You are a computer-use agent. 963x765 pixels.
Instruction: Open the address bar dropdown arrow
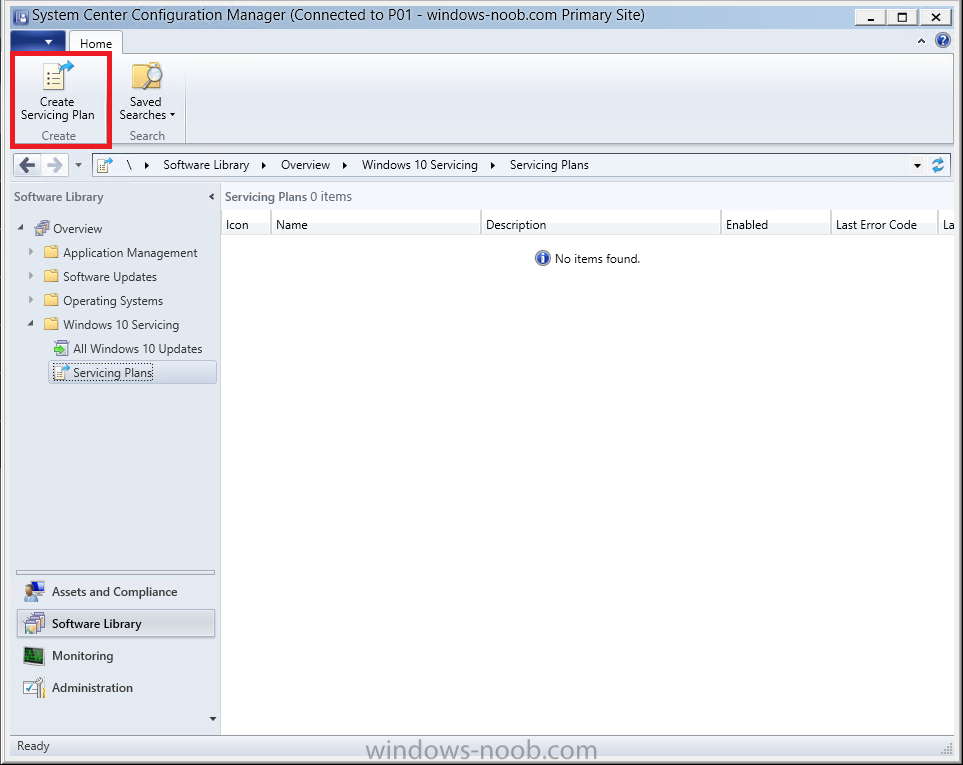coord(917,166)
